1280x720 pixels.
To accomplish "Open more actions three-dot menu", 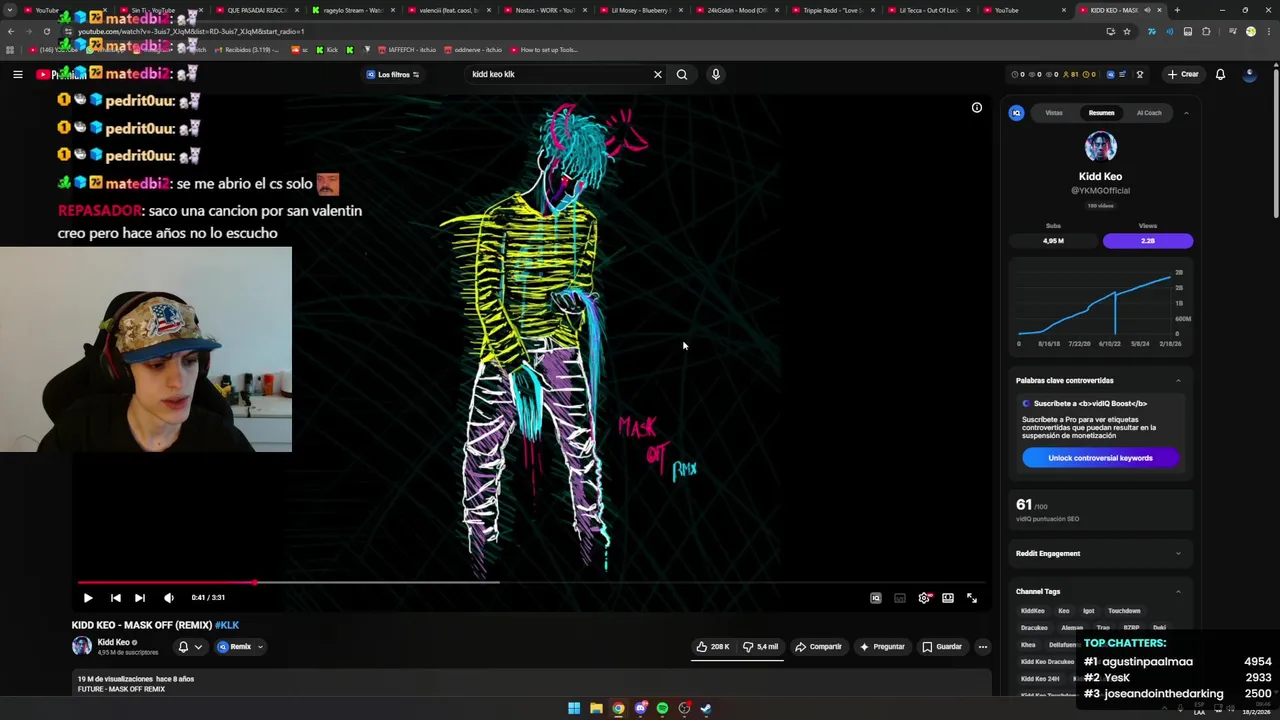I will click(x=983, y=647).
